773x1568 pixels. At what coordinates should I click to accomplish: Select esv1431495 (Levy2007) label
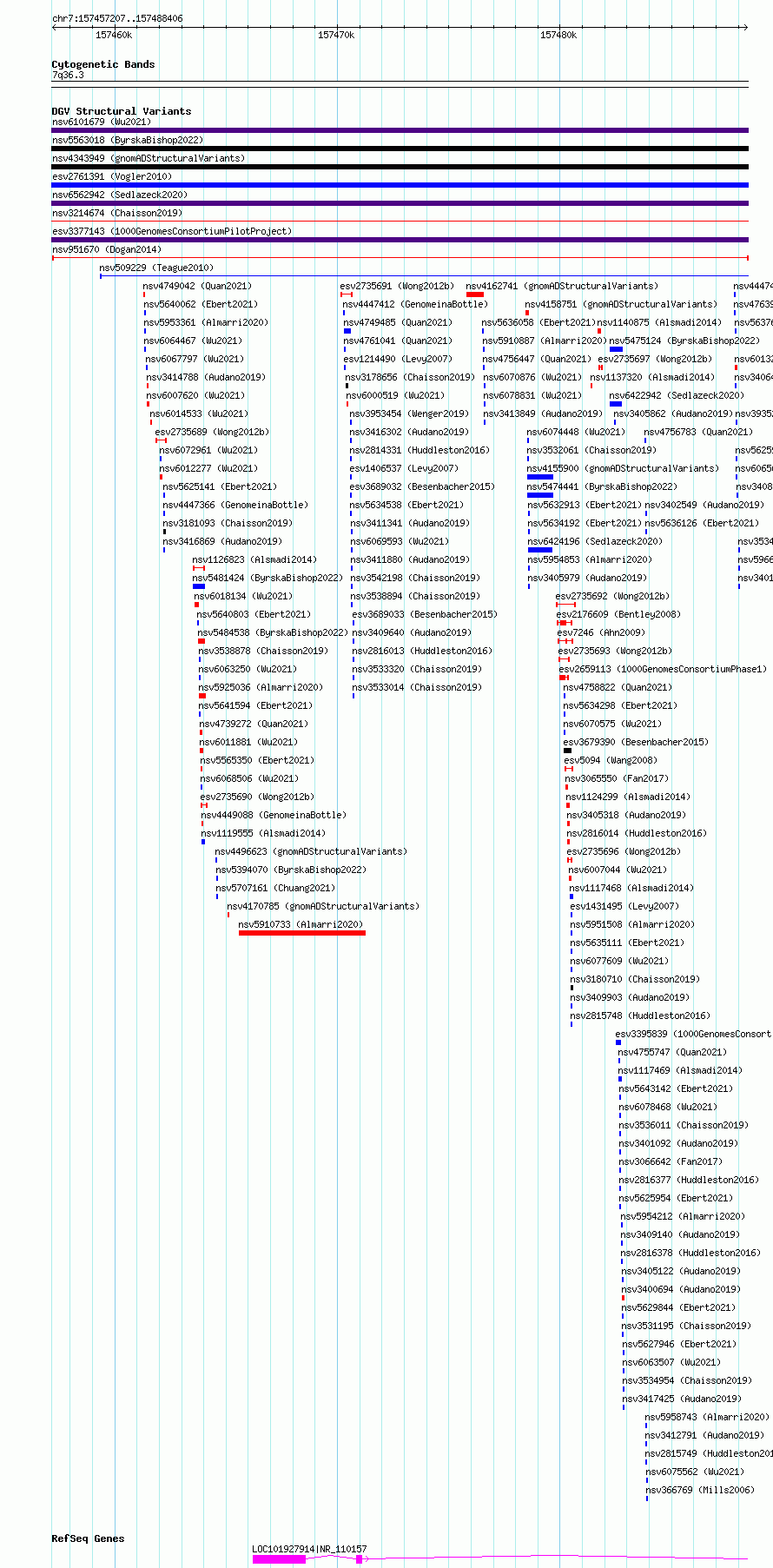(x=624, y=906)
